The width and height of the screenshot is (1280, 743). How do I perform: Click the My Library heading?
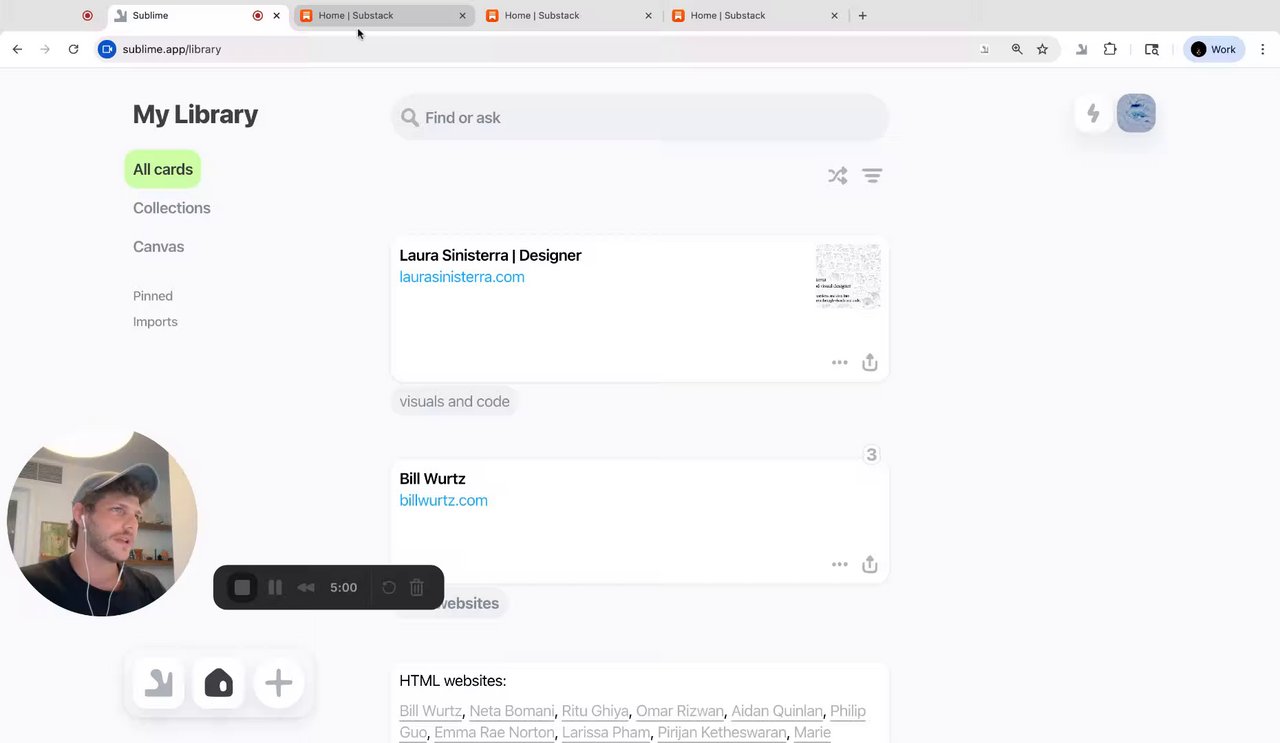195,115
